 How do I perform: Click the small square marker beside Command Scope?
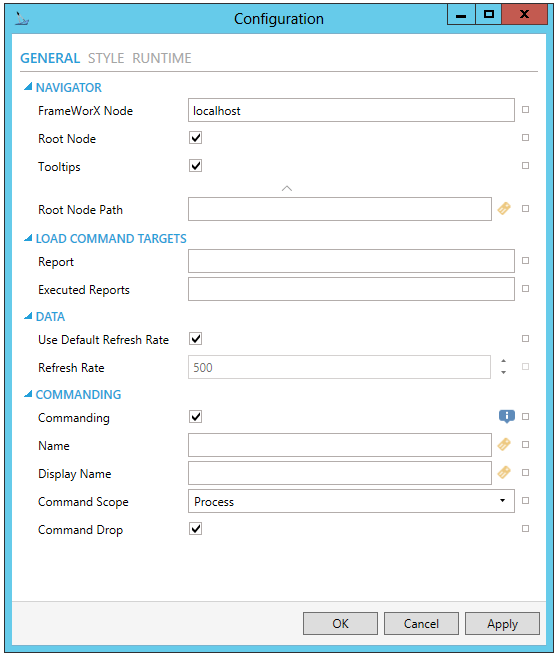point(525,500)
